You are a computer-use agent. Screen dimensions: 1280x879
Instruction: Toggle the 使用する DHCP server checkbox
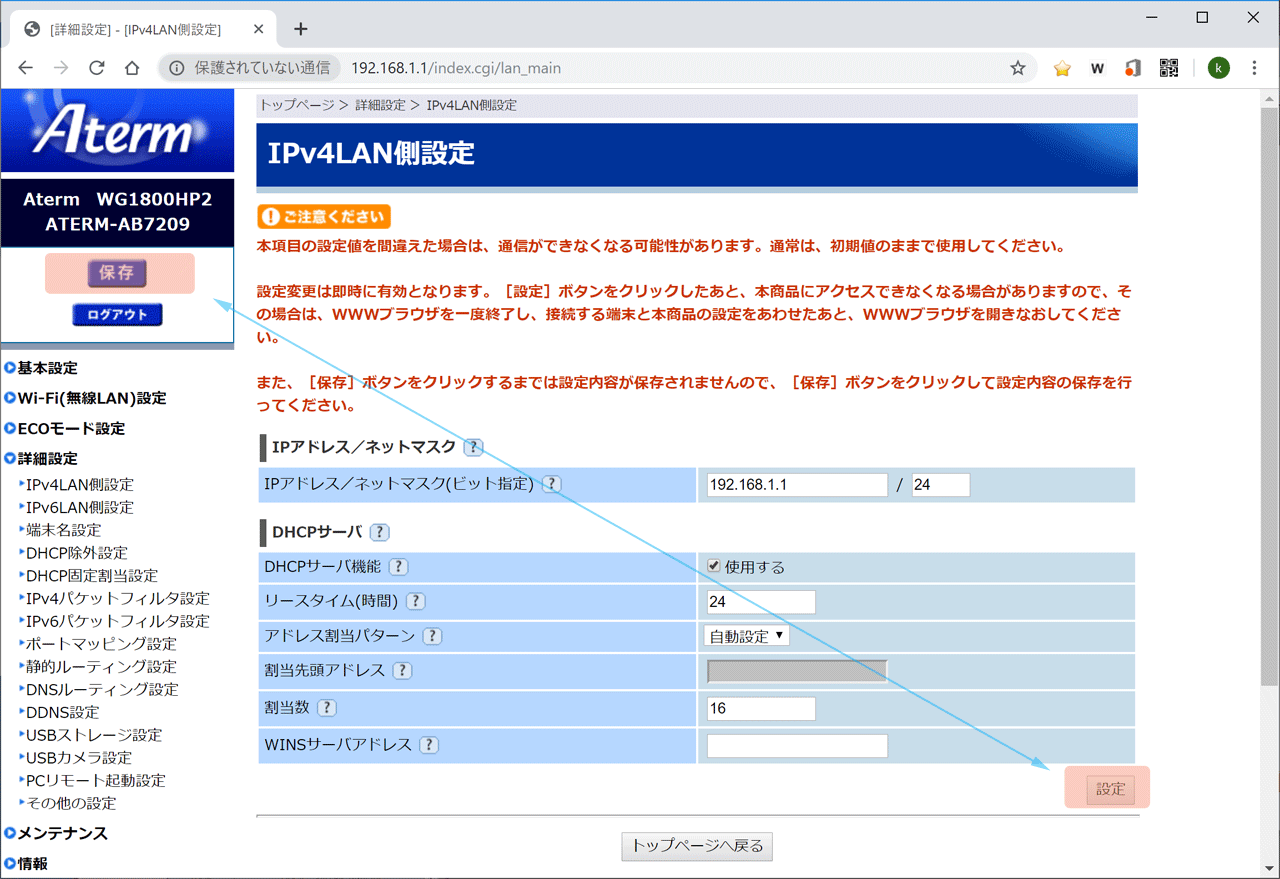click(713, 566)
